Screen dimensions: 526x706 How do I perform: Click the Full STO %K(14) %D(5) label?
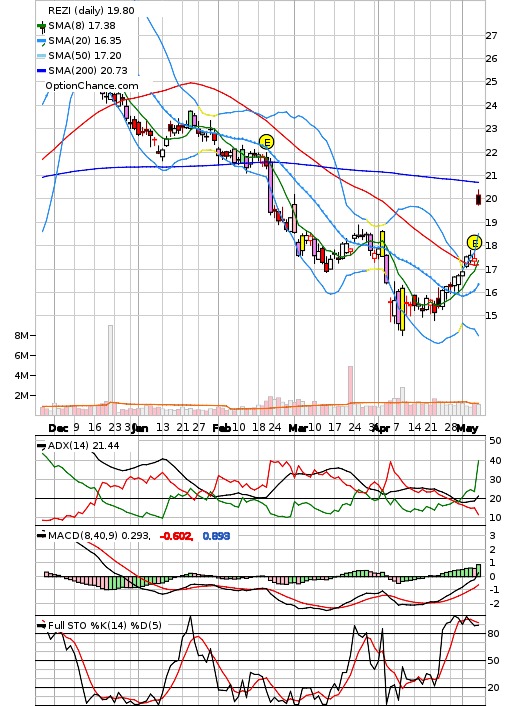coord(104,625)
